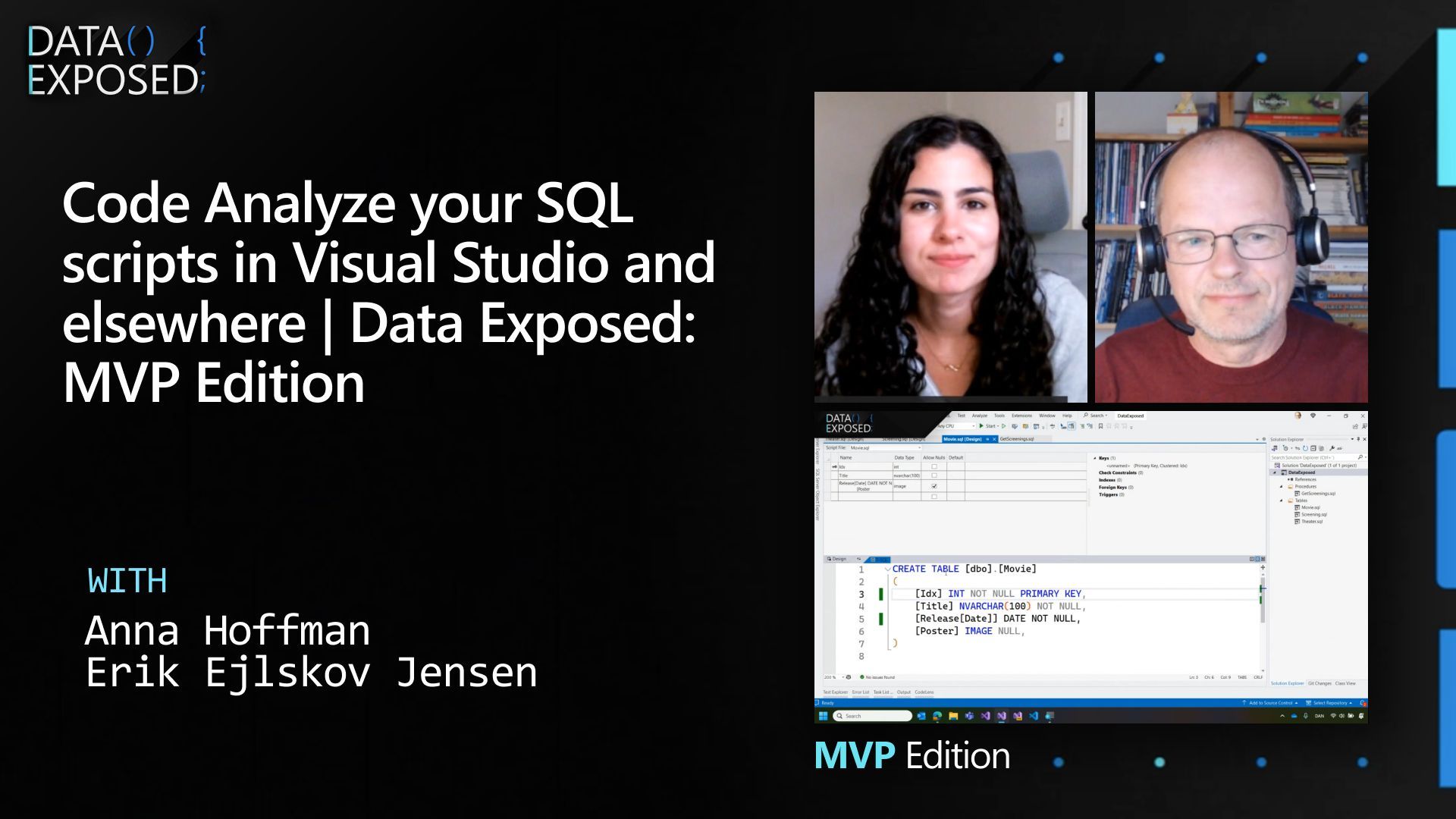The image size is (1456, 819).
Task: Open the Analyze menu
Action: coord(980,416)
